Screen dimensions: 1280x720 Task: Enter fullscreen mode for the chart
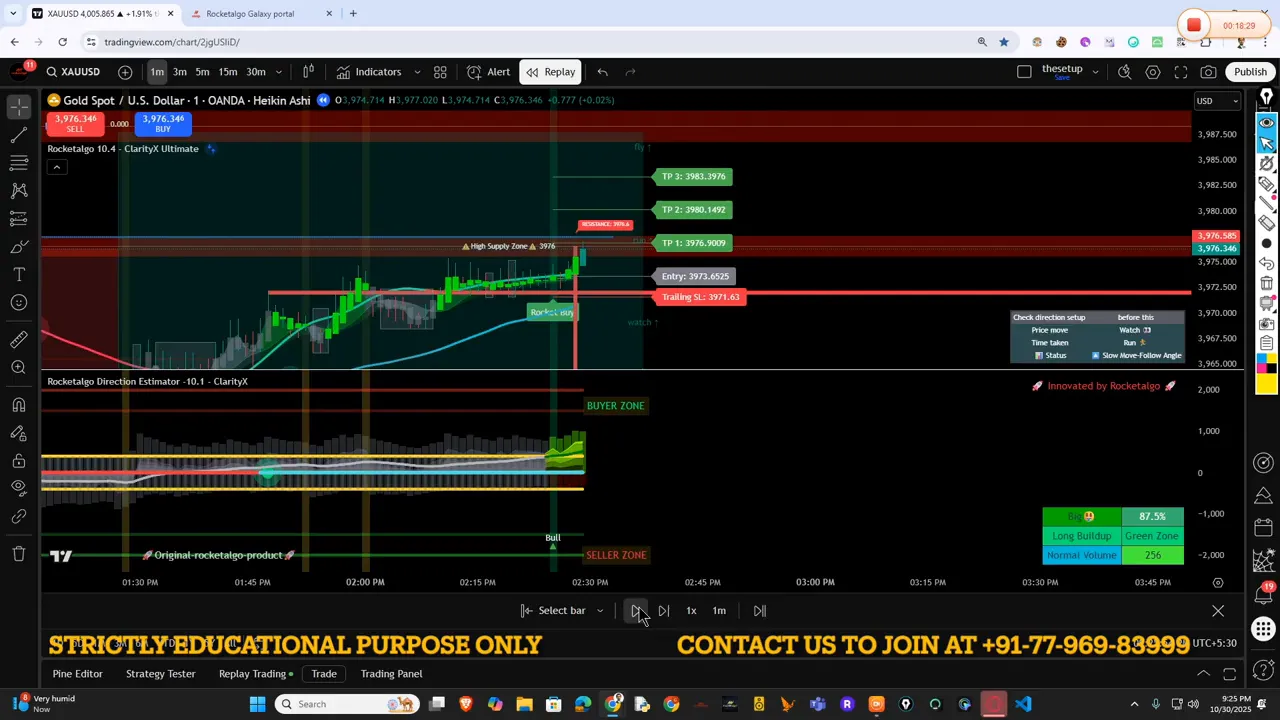pyautogui.click(x=1181, y=72)
